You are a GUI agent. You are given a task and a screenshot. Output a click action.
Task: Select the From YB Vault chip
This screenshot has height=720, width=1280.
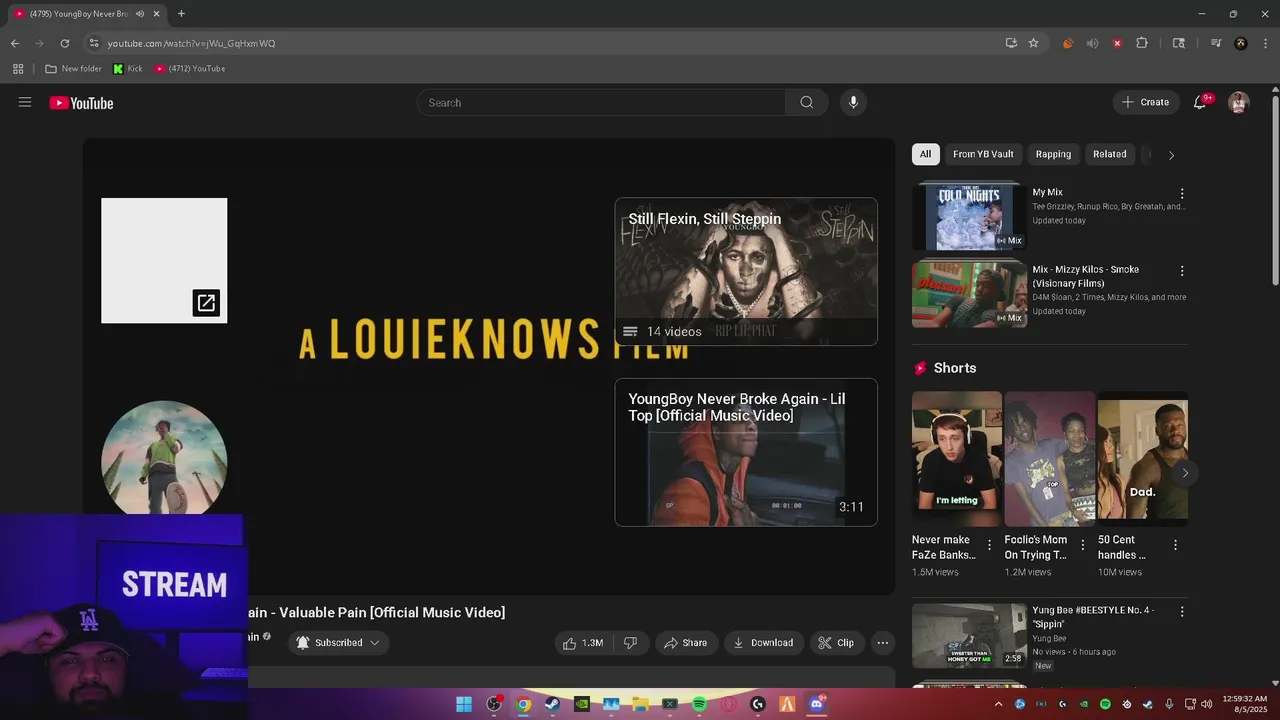point(983,154)
